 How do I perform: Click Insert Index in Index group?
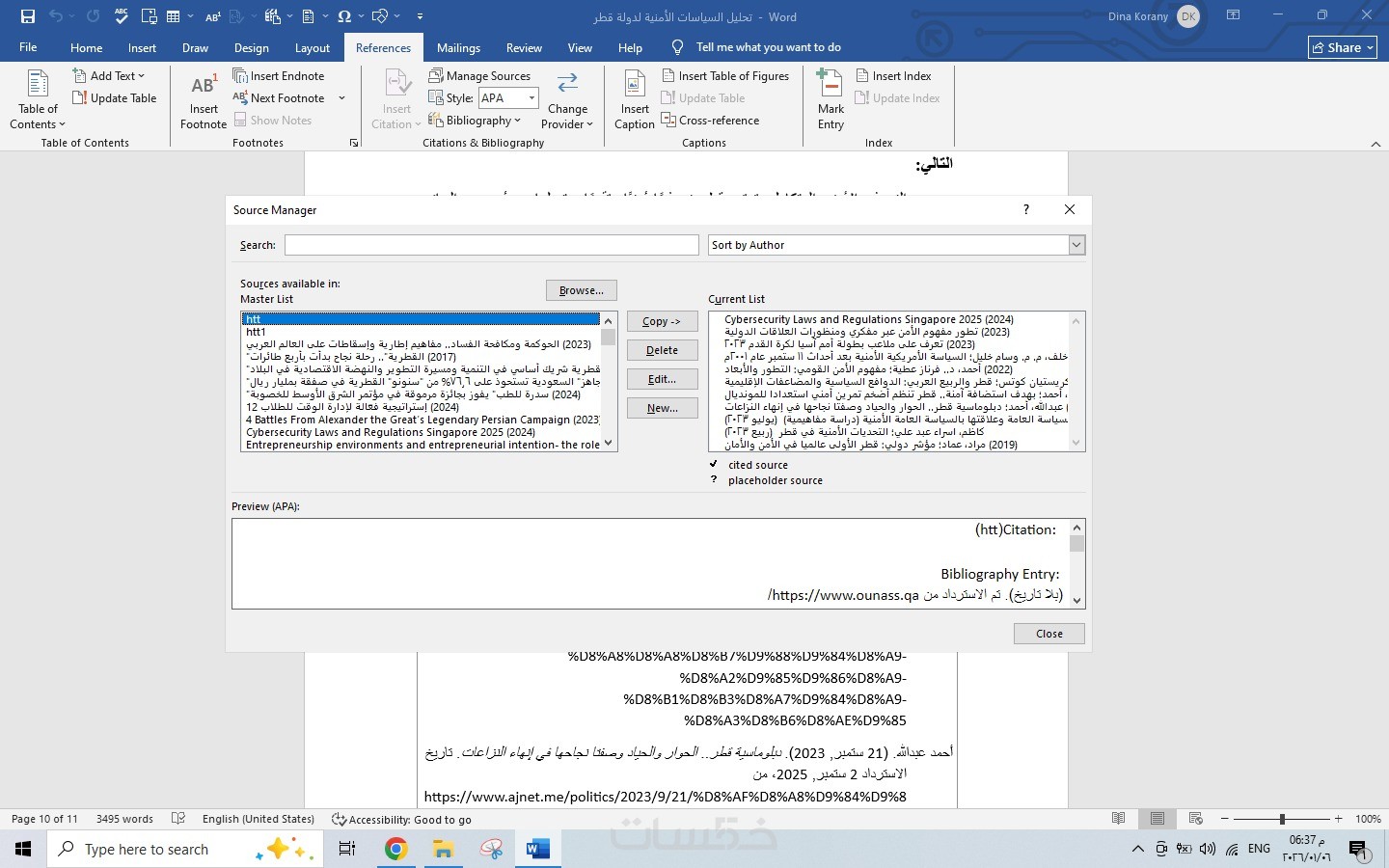(893, 75)
